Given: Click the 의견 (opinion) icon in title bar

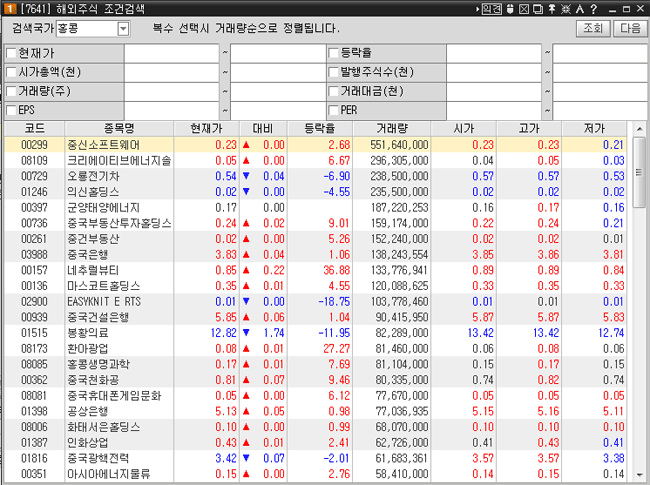Looking at the screenshot, I should coord(491,9).
